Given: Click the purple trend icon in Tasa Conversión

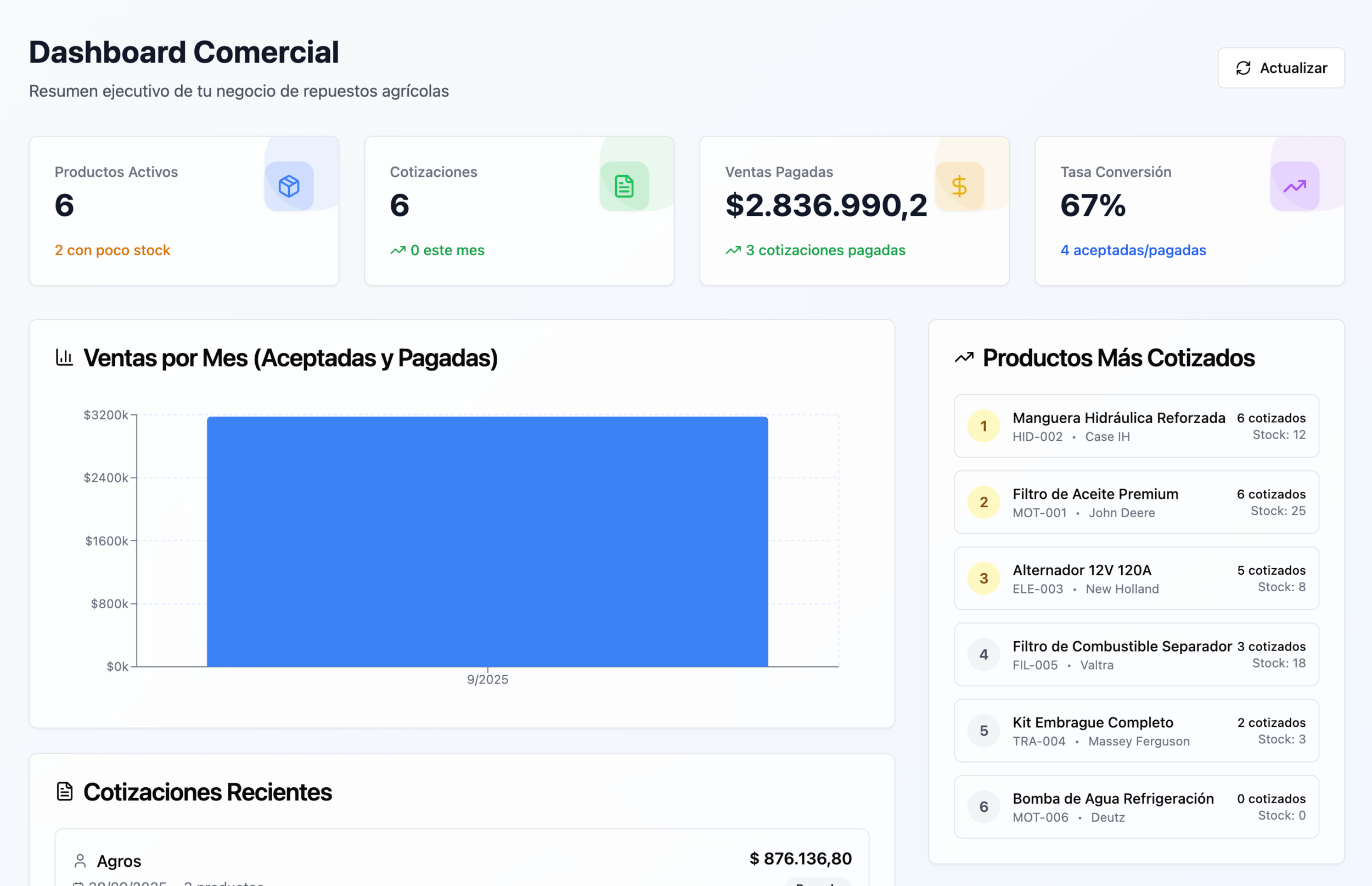Looking at the screenshot, I should [x=1295, y=186].
